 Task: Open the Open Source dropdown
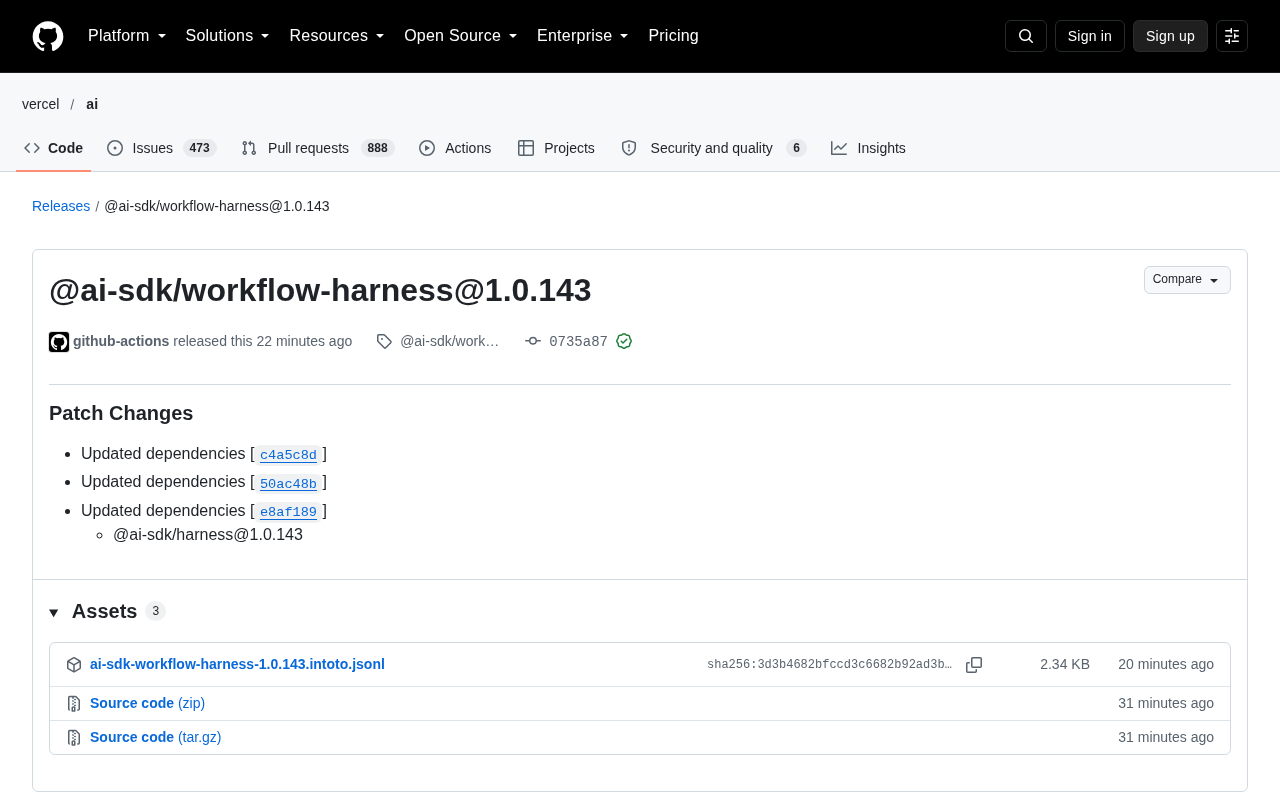pos(461,36)
